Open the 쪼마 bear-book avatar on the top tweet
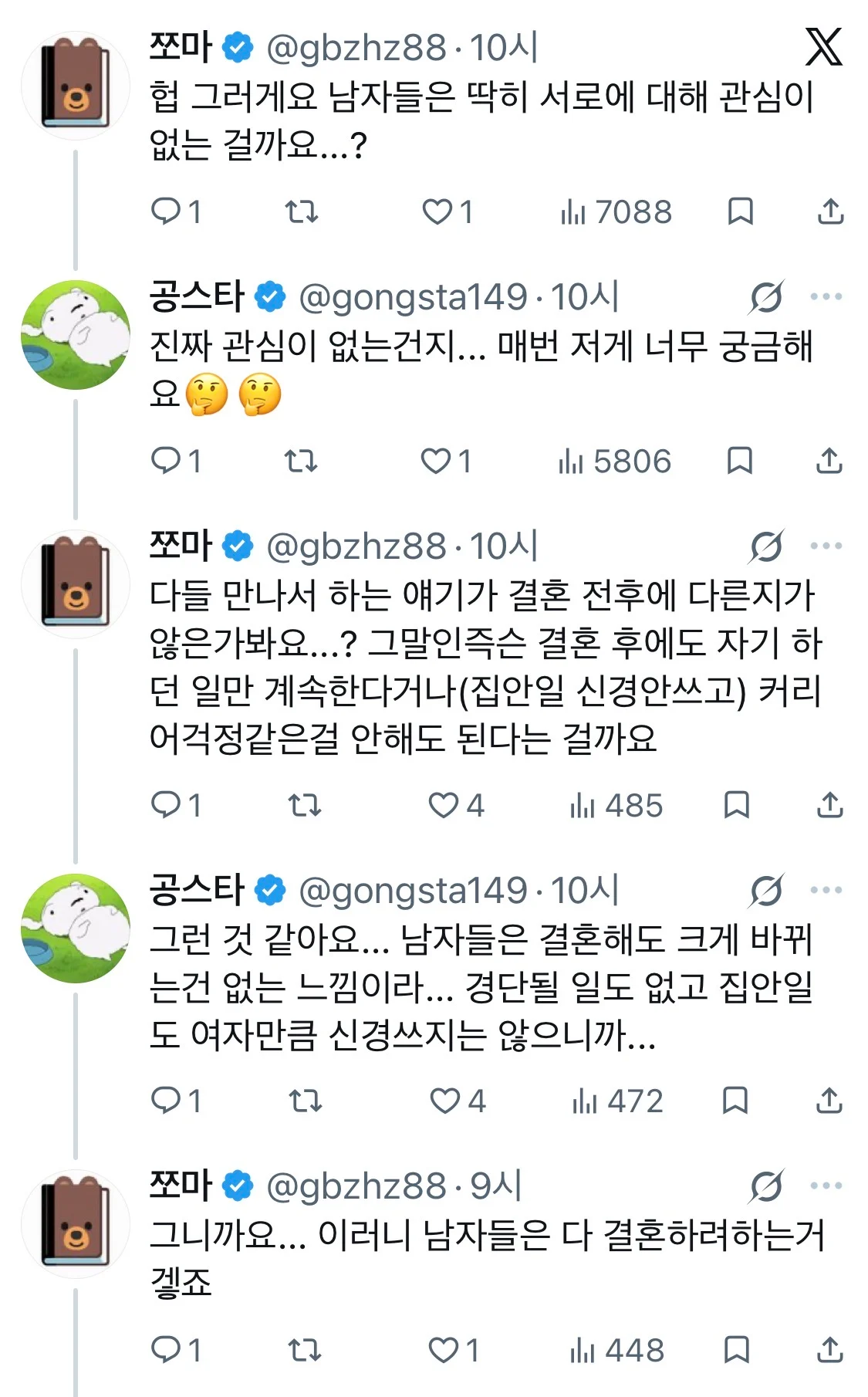868x1397 pixels. [x=76, y=85]
